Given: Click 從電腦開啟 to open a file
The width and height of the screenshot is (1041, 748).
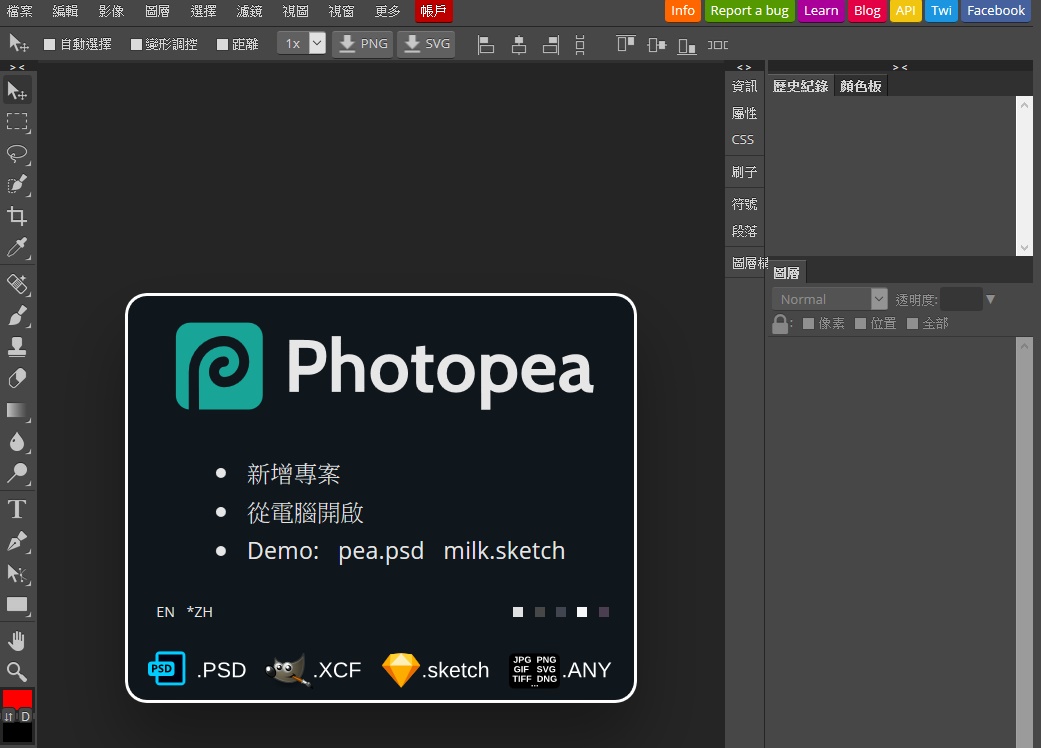Looking at the screenshot, I should point(305,513).
